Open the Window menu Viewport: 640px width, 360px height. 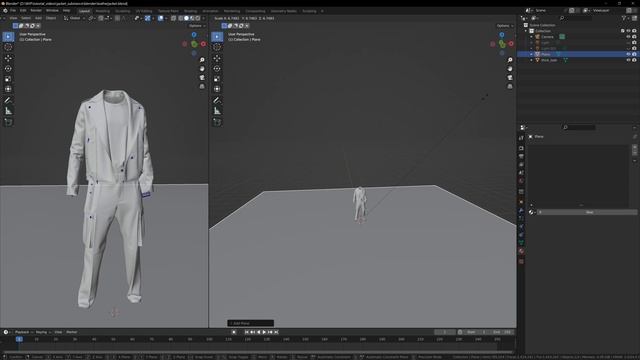(x=52, y=11)
